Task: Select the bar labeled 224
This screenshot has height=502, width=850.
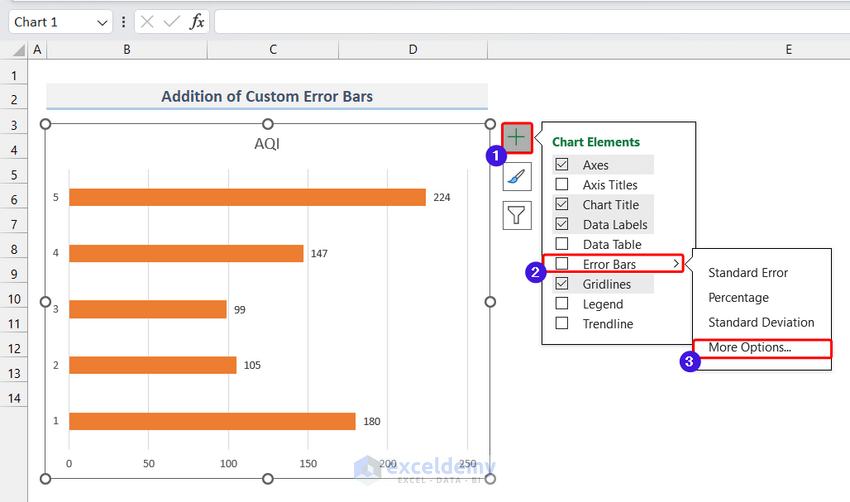Action: click(x=247, y=197)
